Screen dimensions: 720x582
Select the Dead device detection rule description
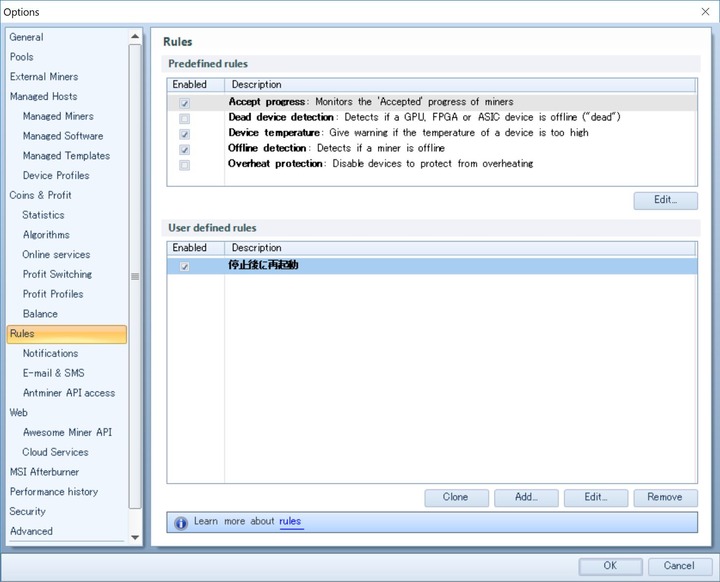tap(425, 117)
